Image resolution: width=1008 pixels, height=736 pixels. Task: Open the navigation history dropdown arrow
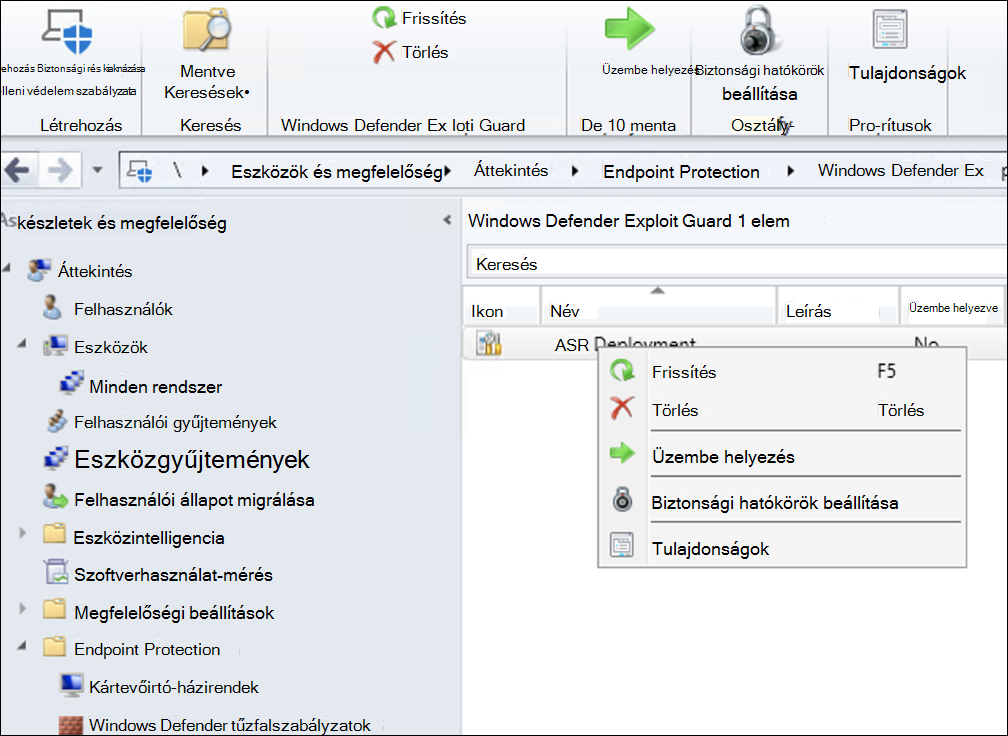click(x=97, y=170)
